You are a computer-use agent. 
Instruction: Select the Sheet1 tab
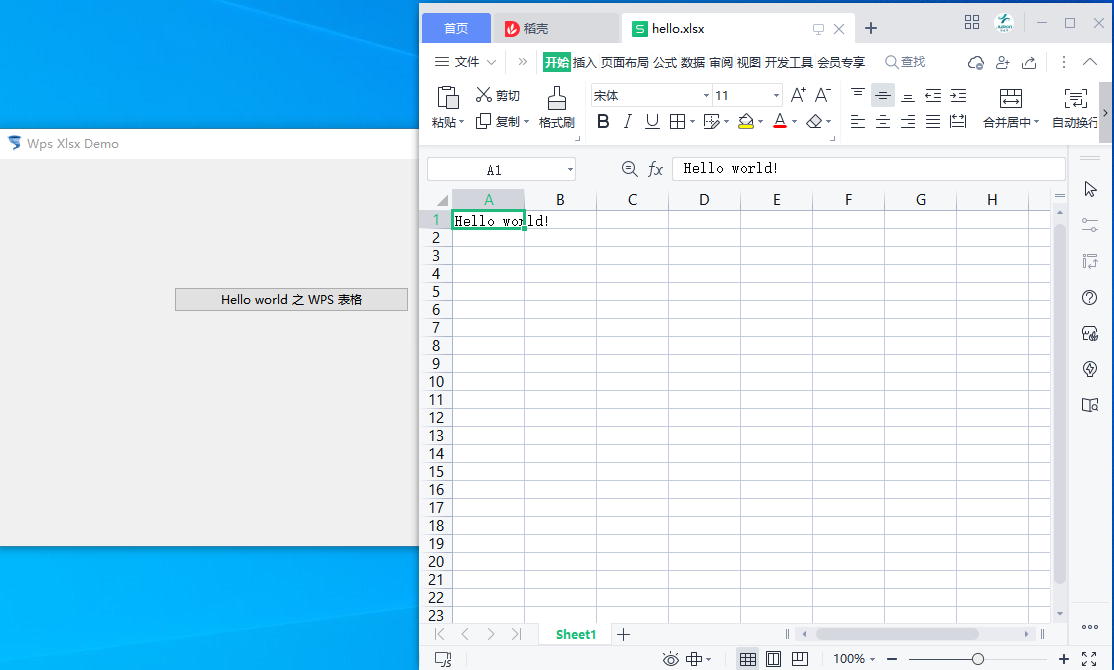(x=575, y=634)
